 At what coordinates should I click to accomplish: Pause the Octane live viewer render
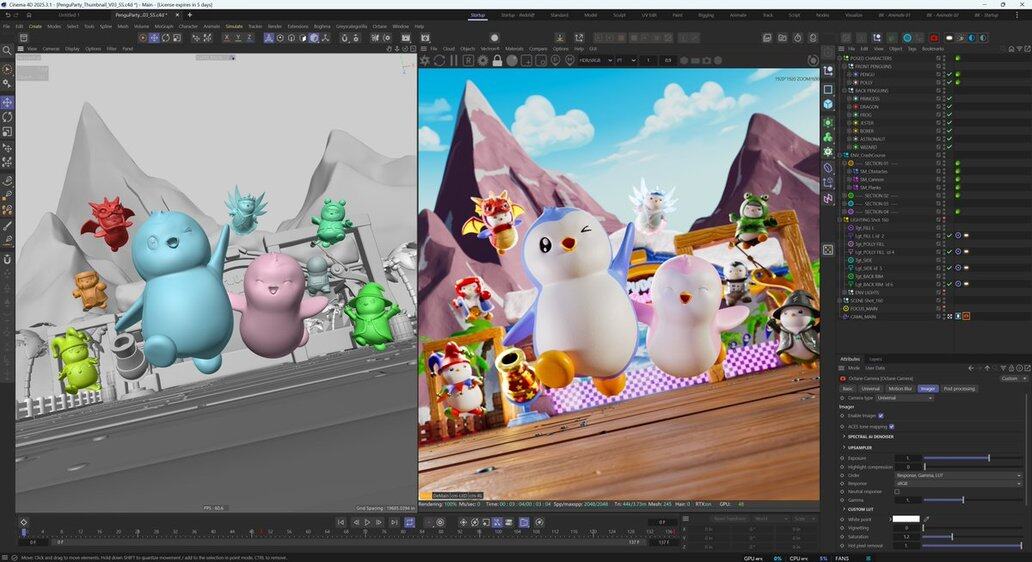453,61
